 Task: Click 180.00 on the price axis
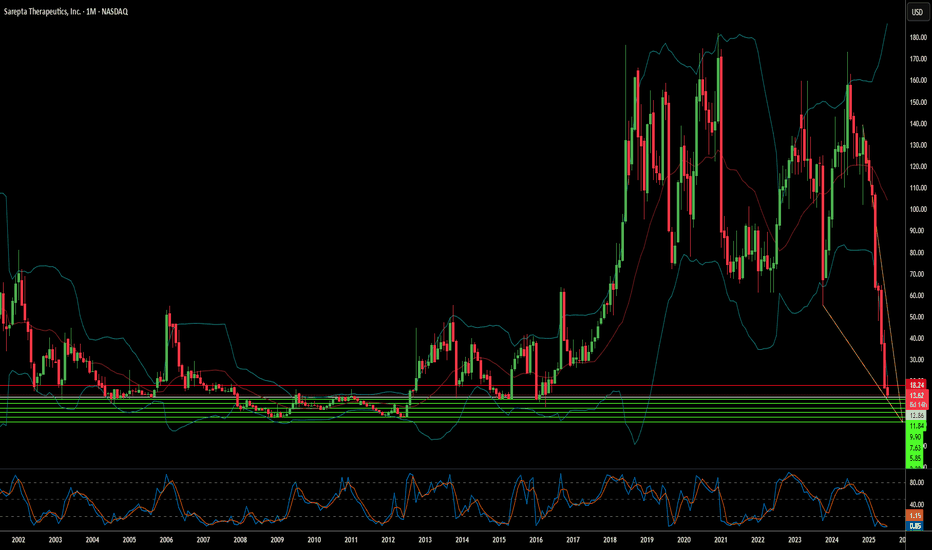918,37
